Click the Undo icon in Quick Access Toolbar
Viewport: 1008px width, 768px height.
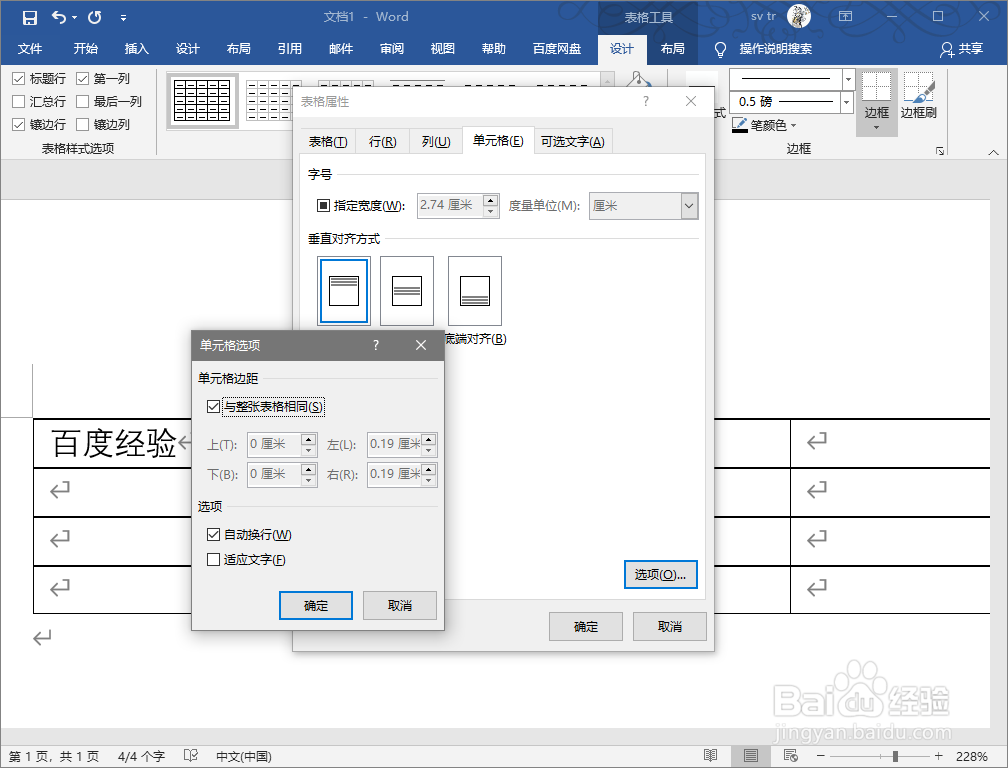[60, 16]
